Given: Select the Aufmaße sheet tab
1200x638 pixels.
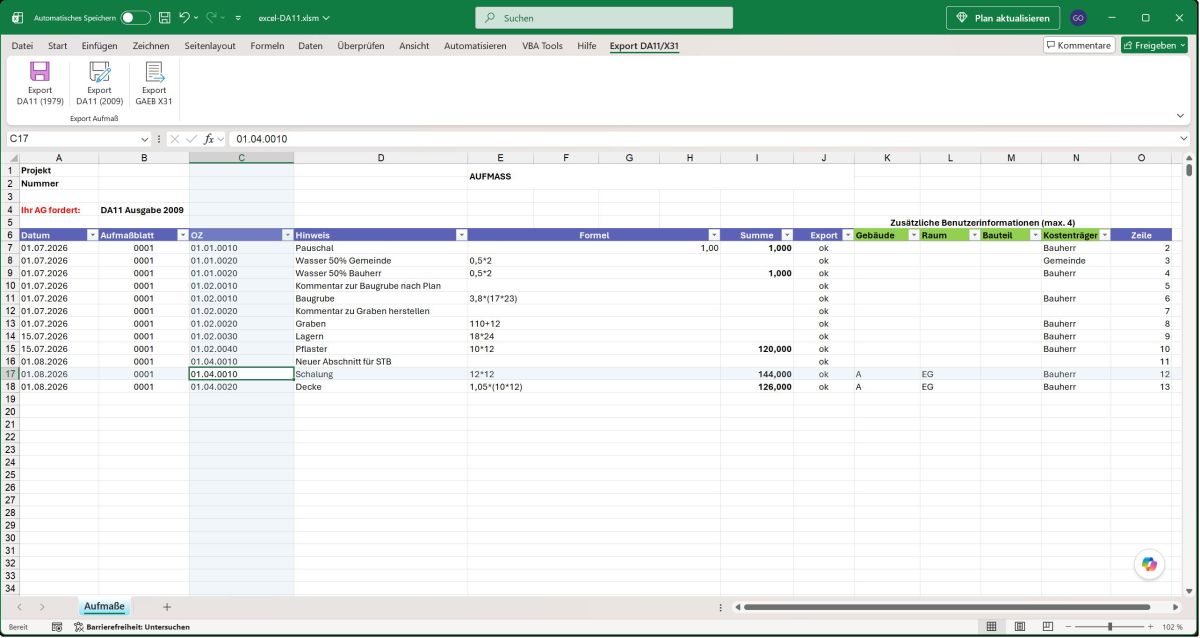Looking at the screenshot, I should click(x=104, y=607).
